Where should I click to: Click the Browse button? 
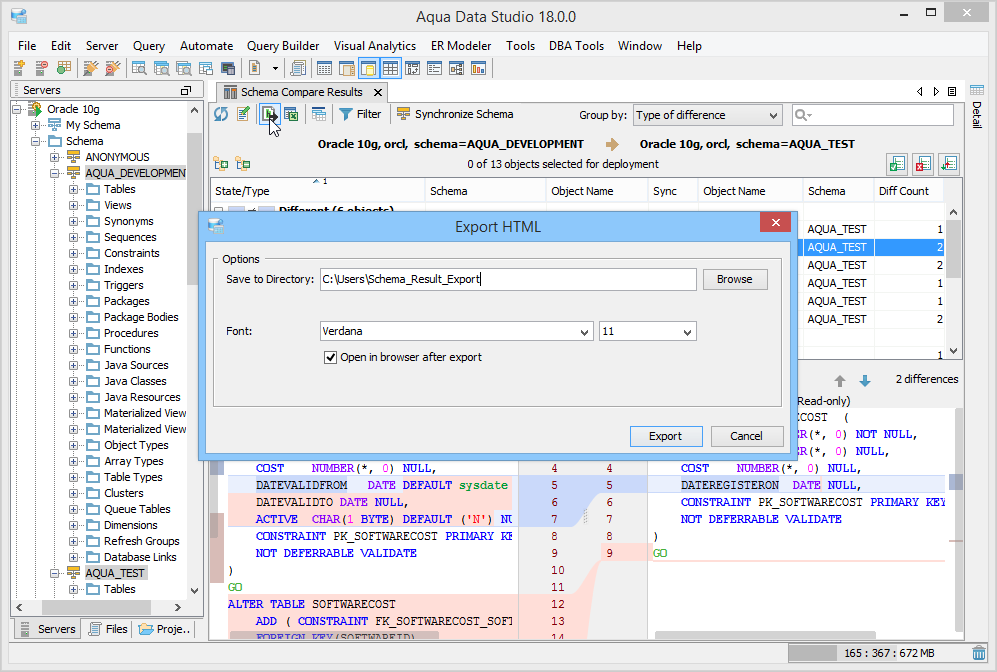coord(734,279)
